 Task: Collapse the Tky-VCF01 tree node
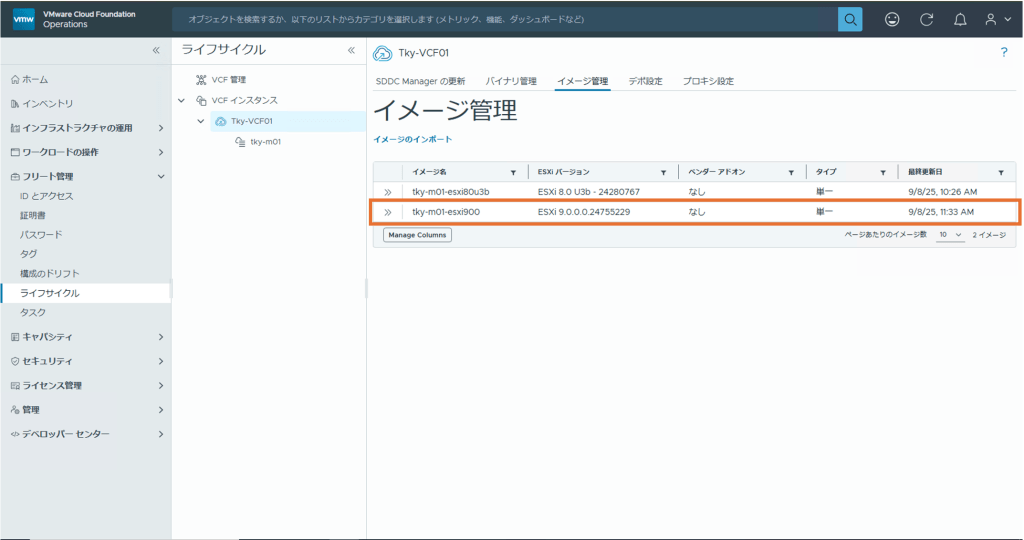pyautogui.click(x=201, y=121)
